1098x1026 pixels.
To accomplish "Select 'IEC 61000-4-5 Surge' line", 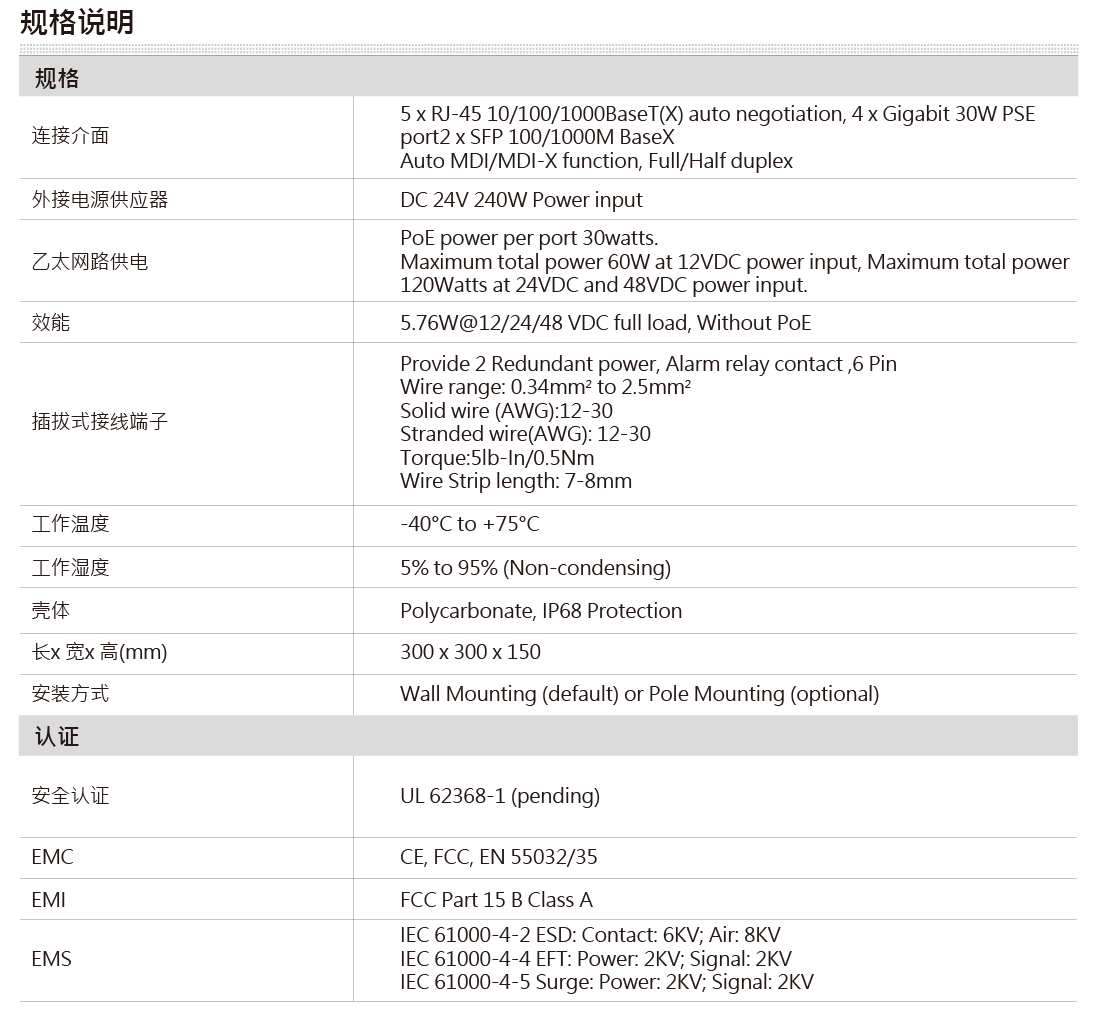I will [607, 983].
